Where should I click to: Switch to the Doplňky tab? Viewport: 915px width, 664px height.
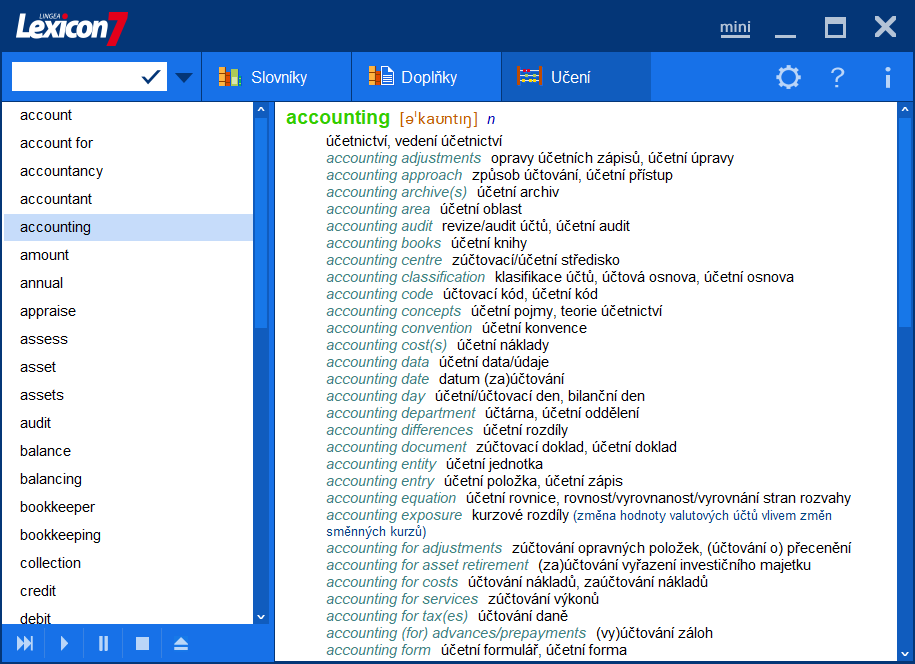pos(414,77)
